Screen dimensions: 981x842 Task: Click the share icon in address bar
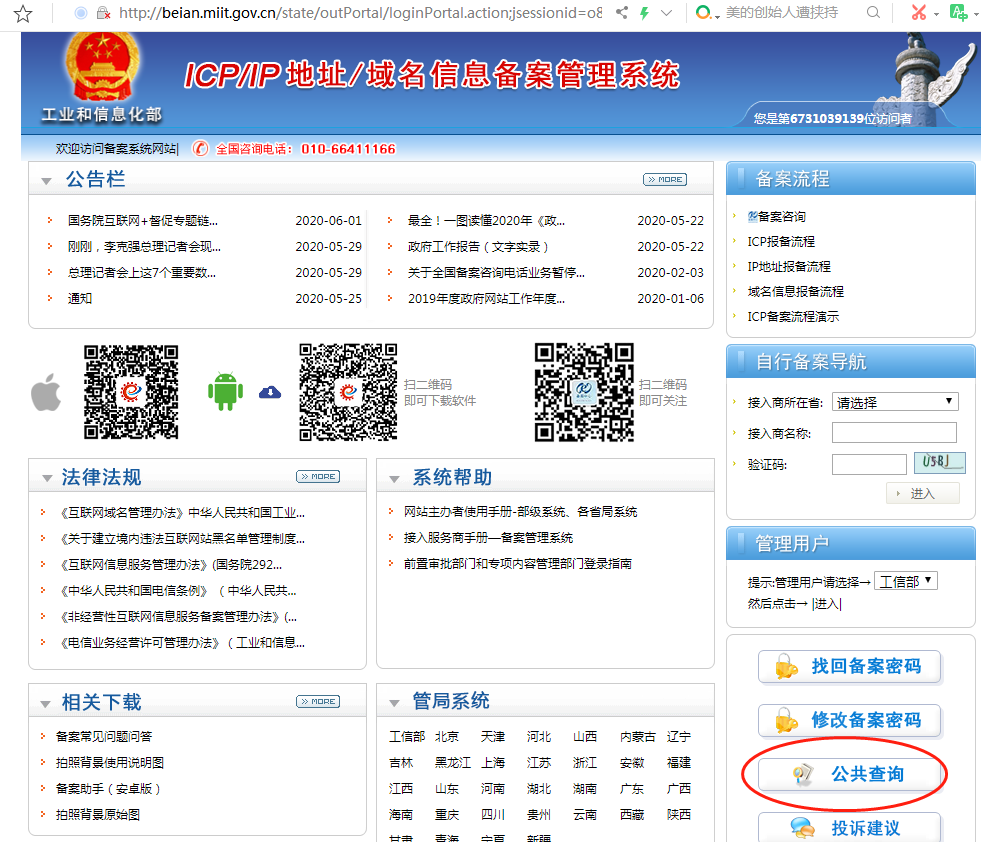621,13
